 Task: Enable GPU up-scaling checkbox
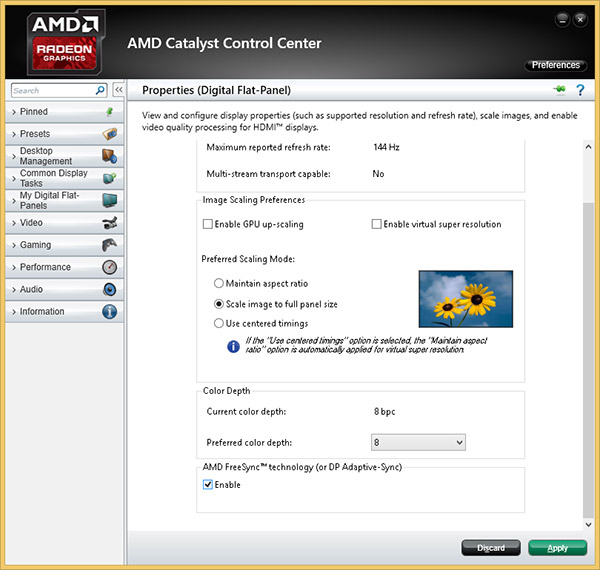click(208, 224)
